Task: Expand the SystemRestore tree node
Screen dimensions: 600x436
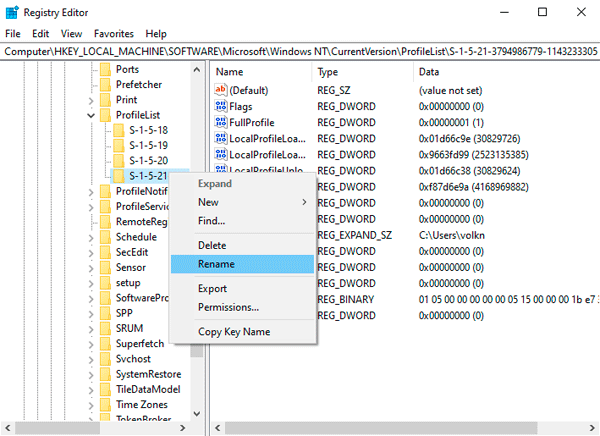Action: pyautogui.click(x=91, y=375)
